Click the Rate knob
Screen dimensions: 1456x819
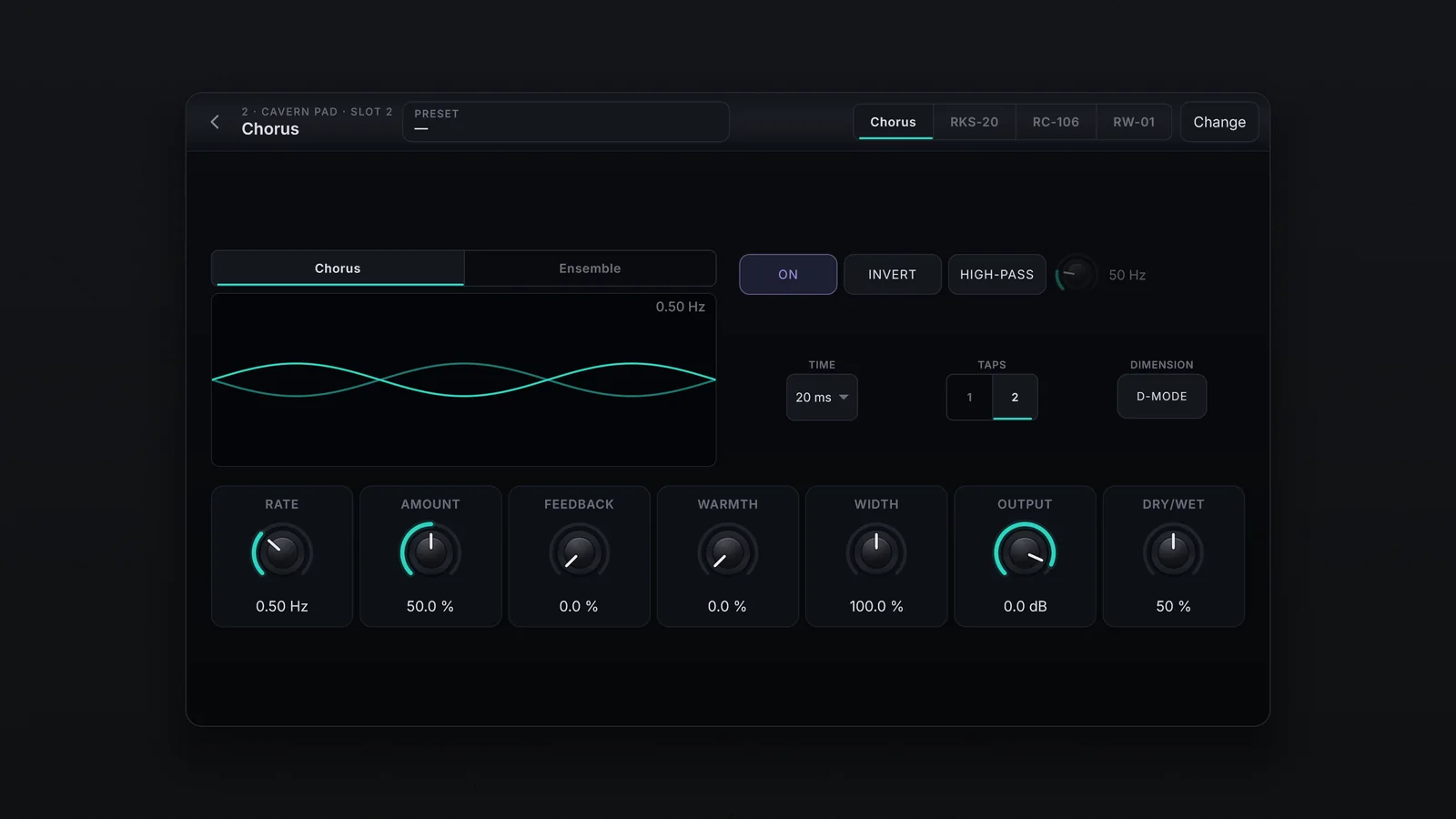(282, 552)
